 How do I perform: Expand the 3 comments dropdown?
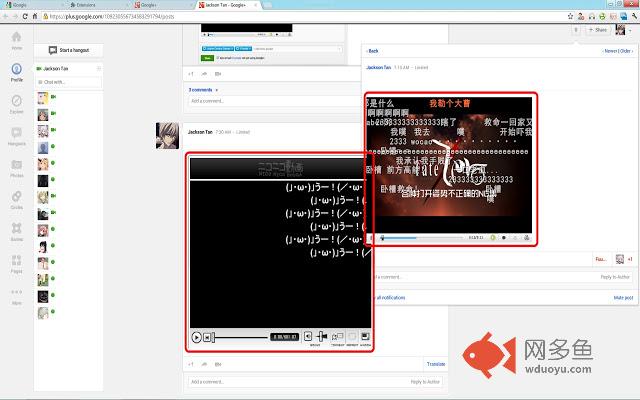[203, 90]
